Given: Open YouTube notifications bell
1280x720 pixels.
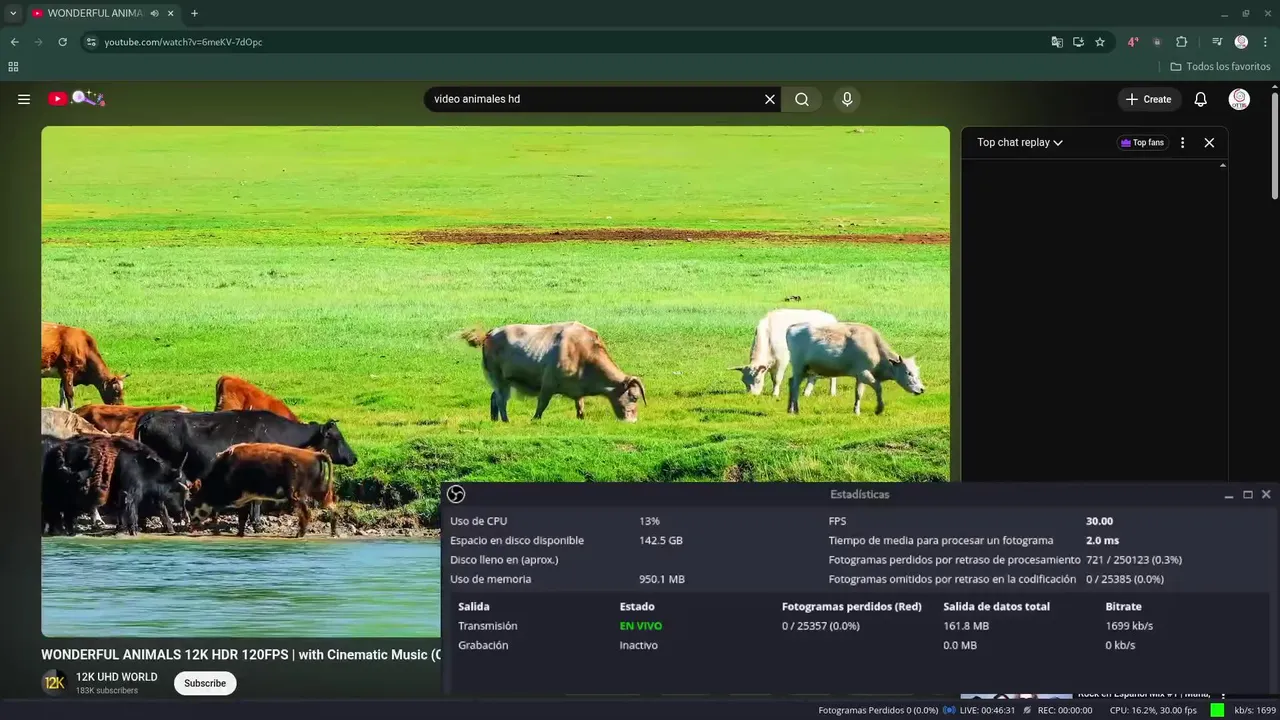Looking at the screenshot, I should pyautogui.click(x=1201, y=99).
